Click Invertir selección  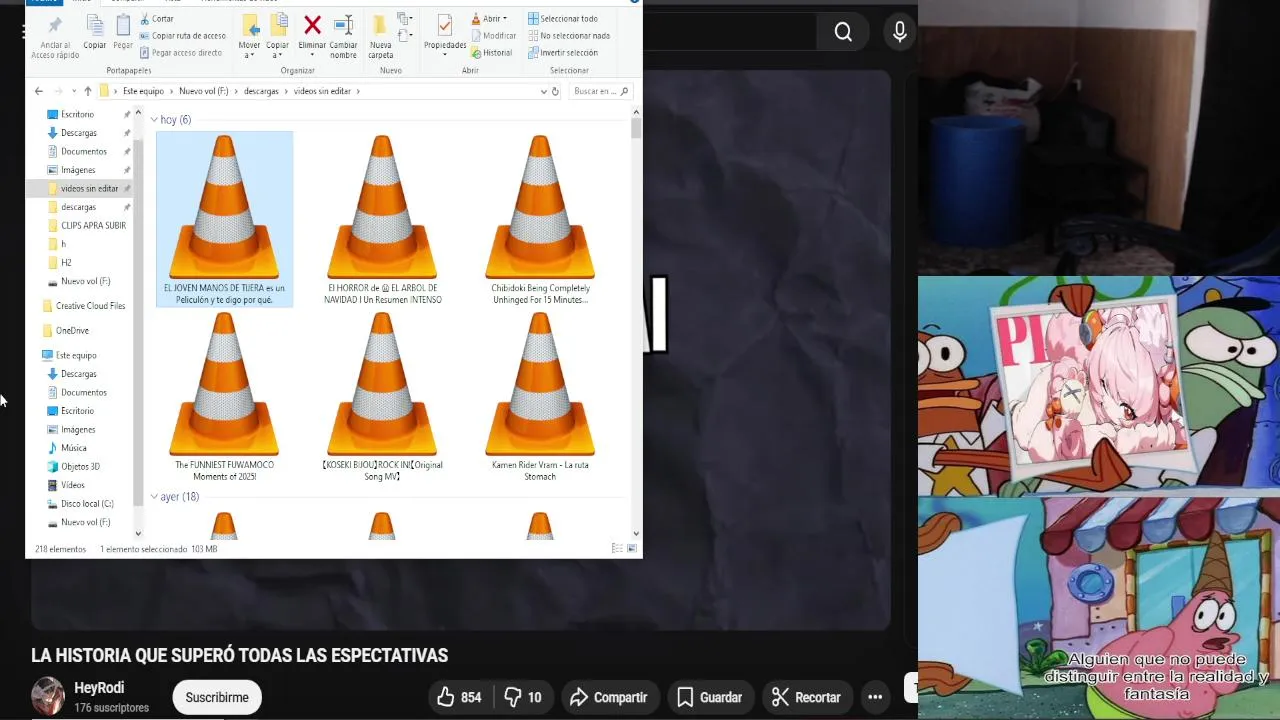tap(563, 53)
